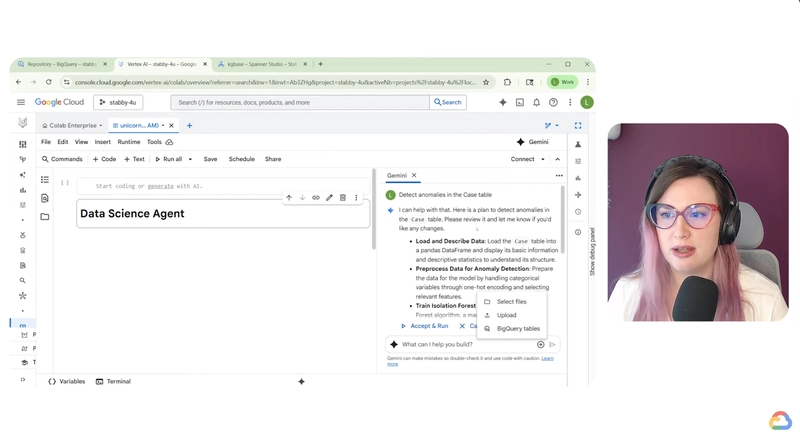
Task: Copy the cell link using the link icon
Action: (x=316, y=198)
